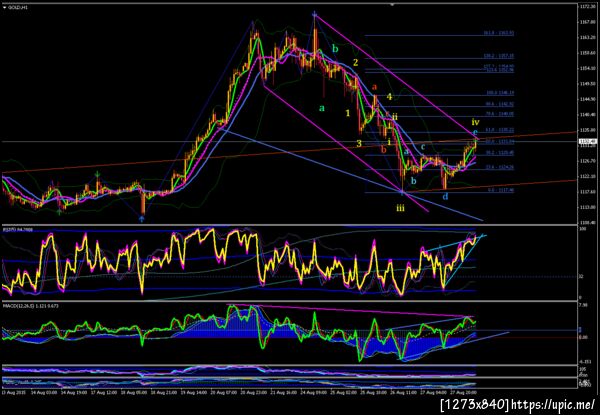This screenshot has width=600, height=415.
Task: Select the 23.6 Fibonacci level label
Action: 500,167
